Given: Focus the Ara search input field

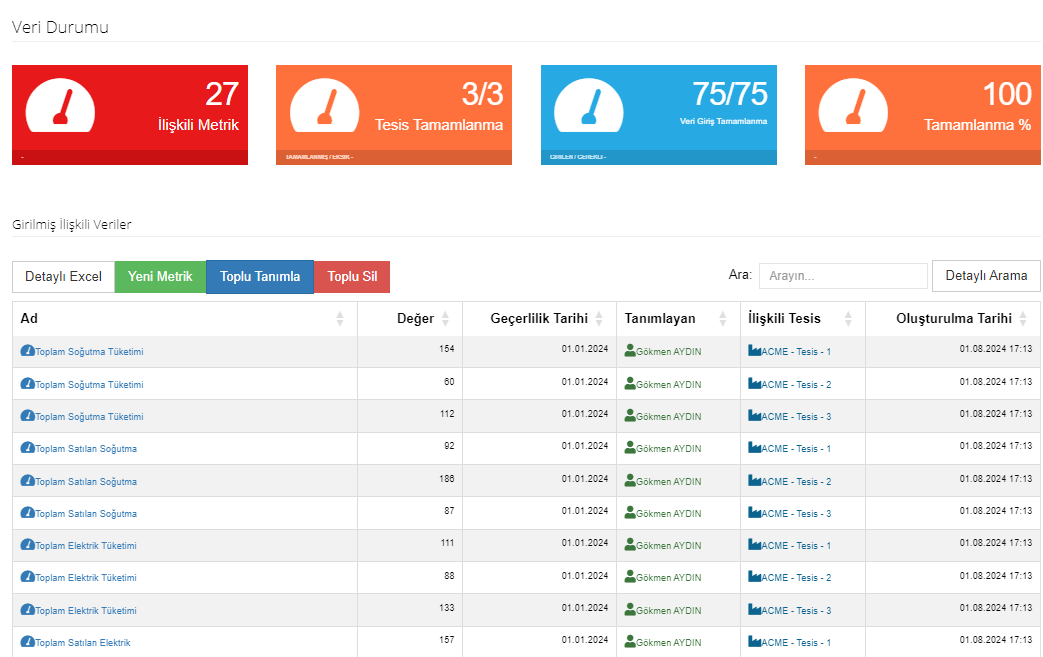Looking at the screenshot, I should 843,276.
